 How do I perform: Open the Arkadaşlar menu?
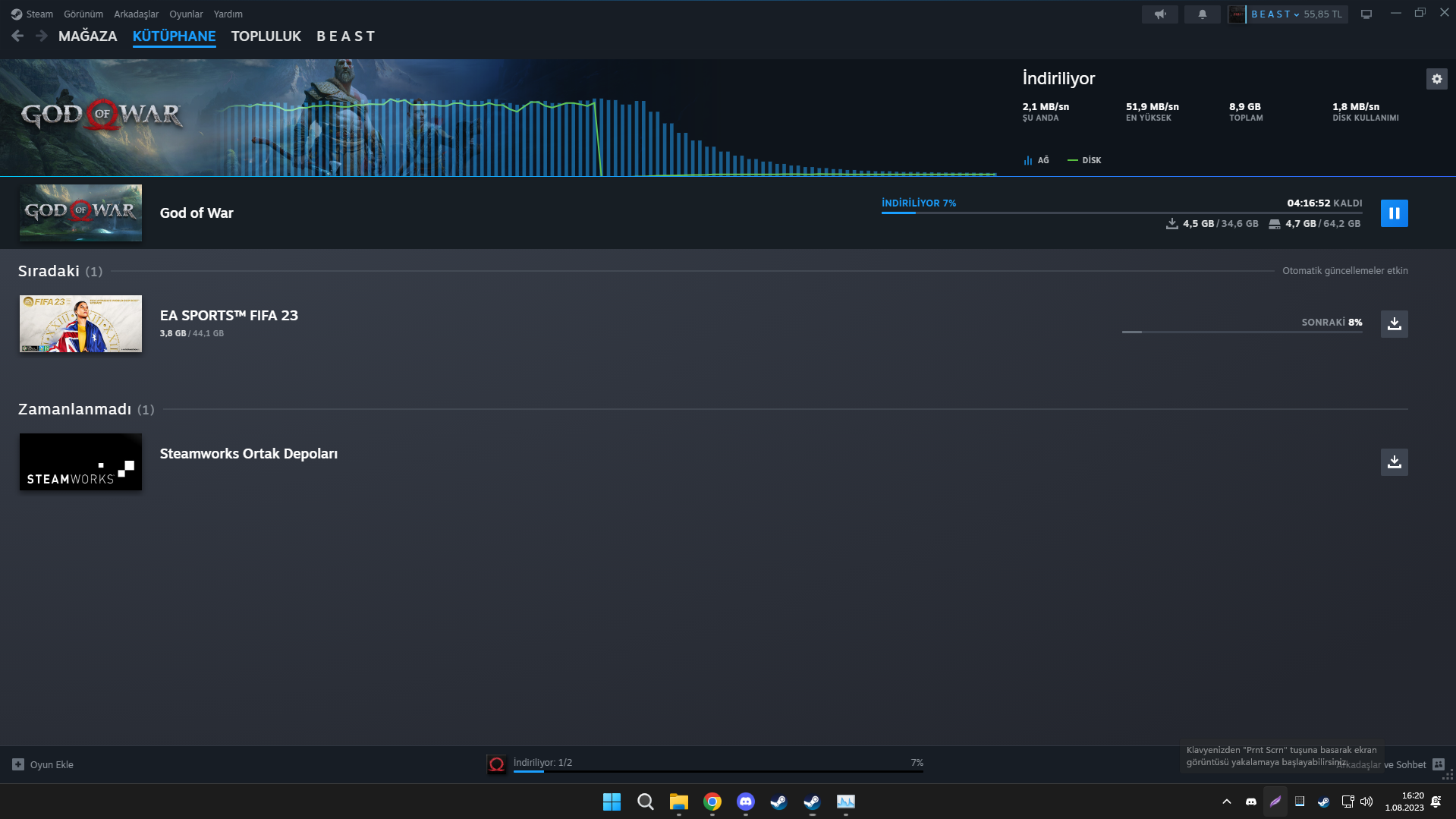tap(137, 14)
